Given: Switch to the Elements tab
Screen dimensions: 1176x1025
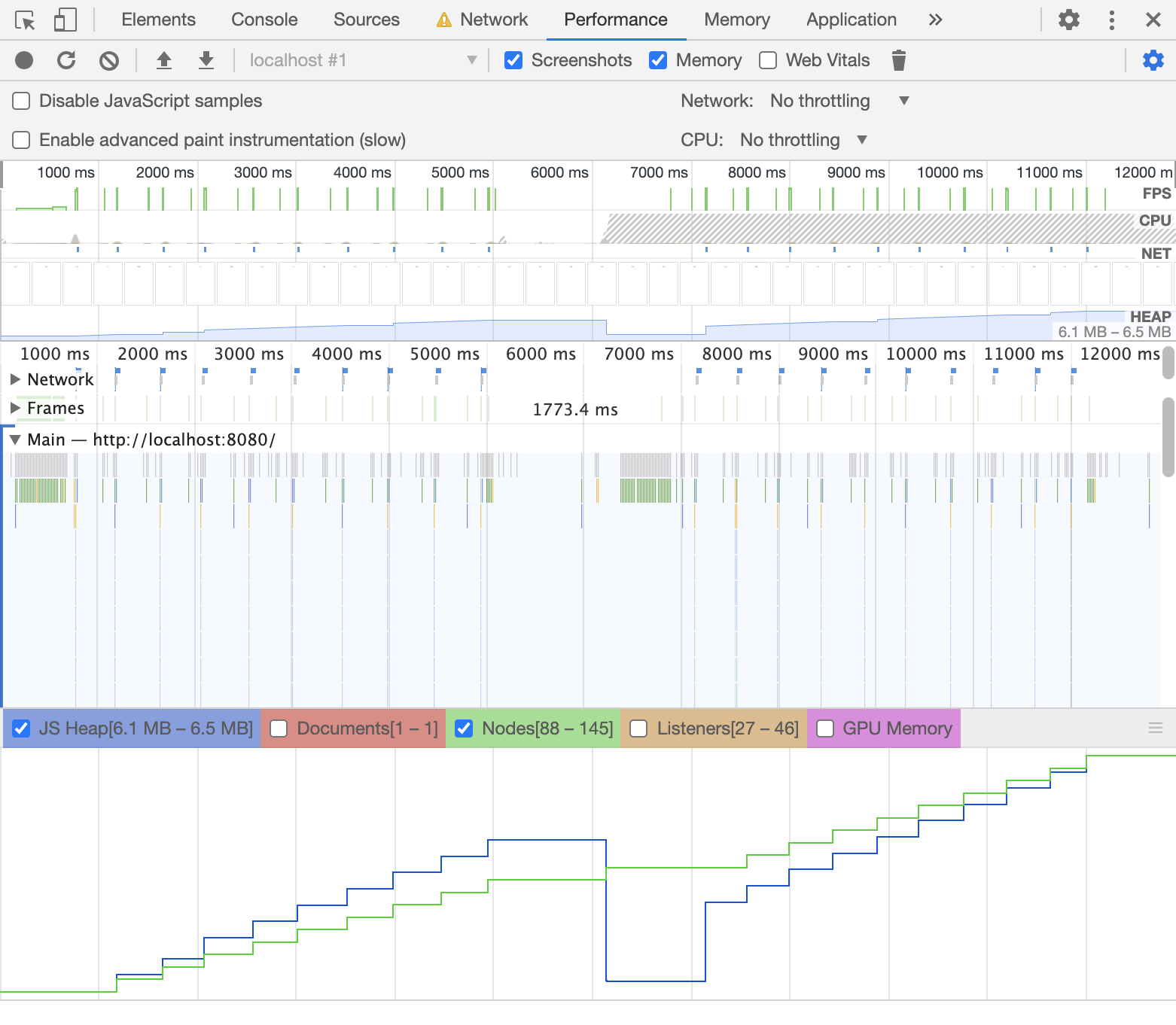Looking at the screenshot, I should pyautogui.click(x=158, y=20).
